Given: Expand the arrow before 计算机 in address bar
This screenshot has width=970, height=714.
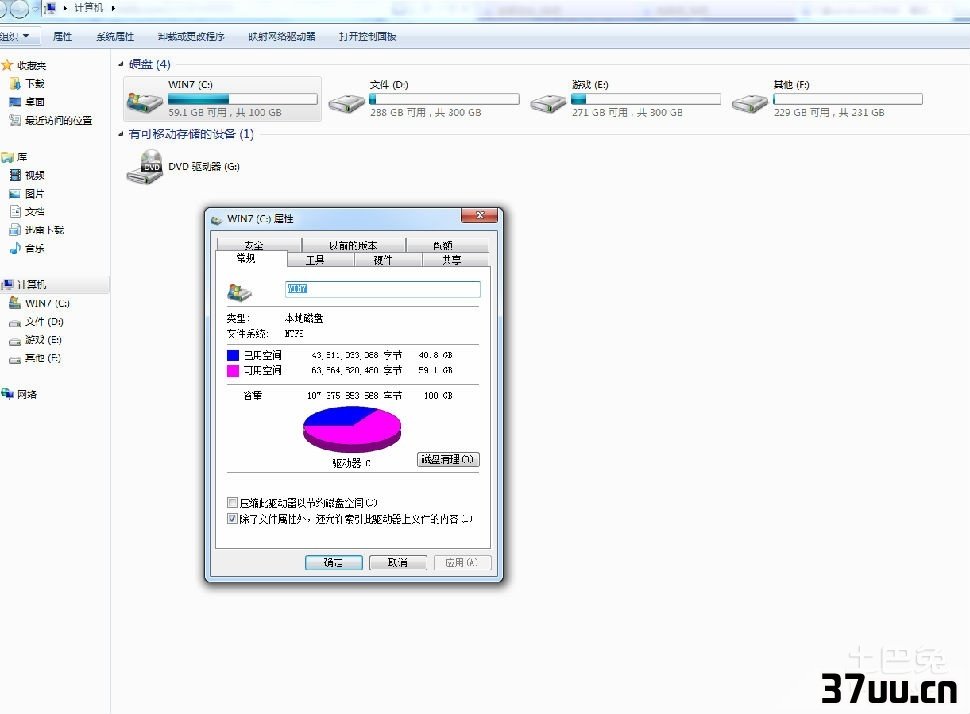Looking at the screenshot, I should 65,8.
